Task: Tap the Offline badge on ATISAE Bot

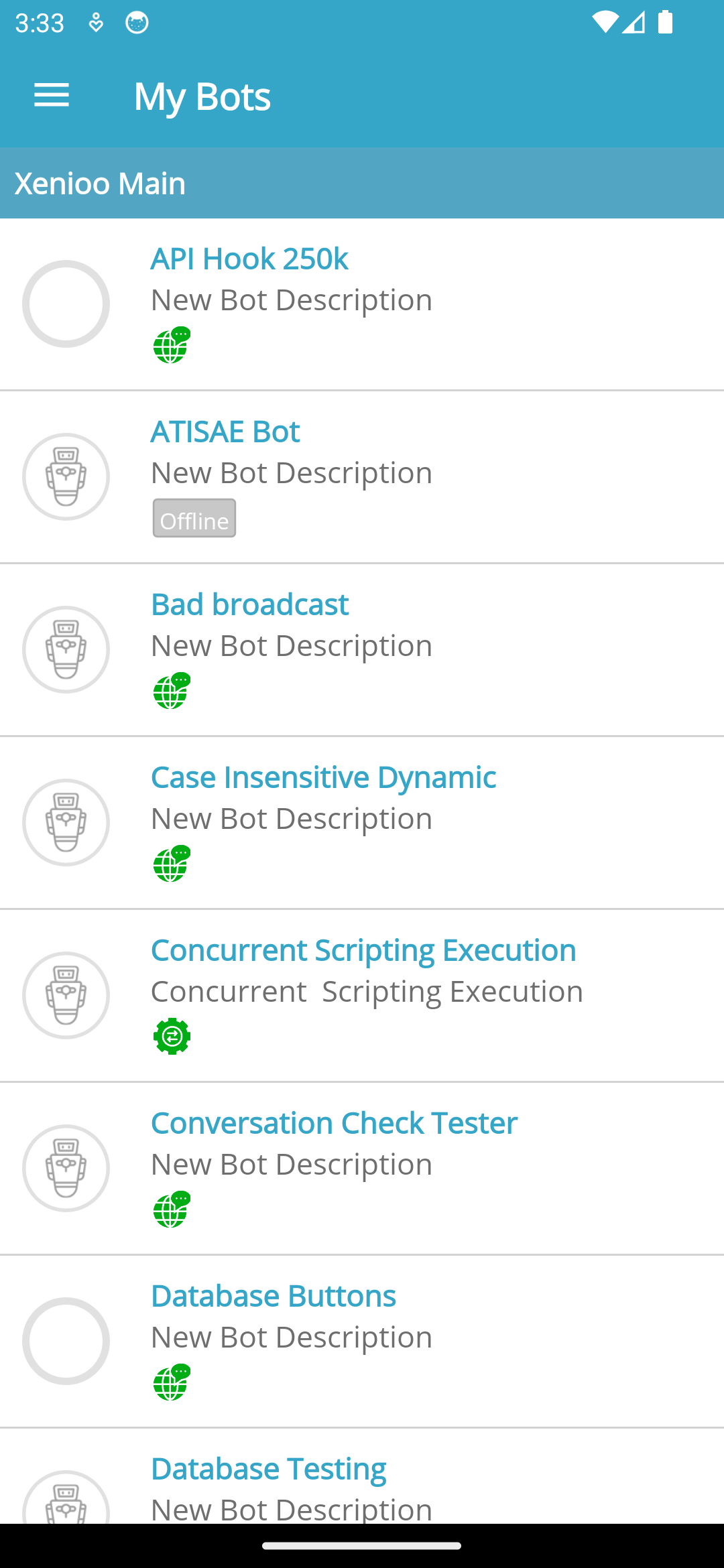Action: [194, 519]
